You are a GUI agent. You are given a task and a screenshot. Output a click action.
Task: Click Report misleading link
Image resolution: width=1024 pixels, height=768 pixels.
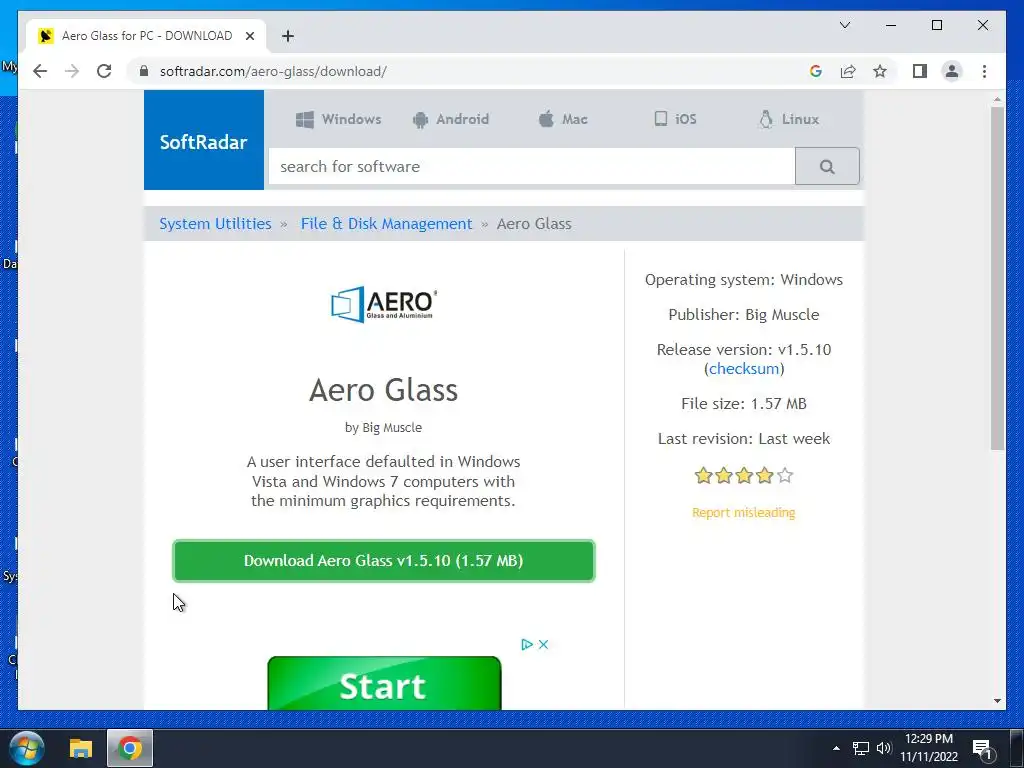click(x=744, y=513)
